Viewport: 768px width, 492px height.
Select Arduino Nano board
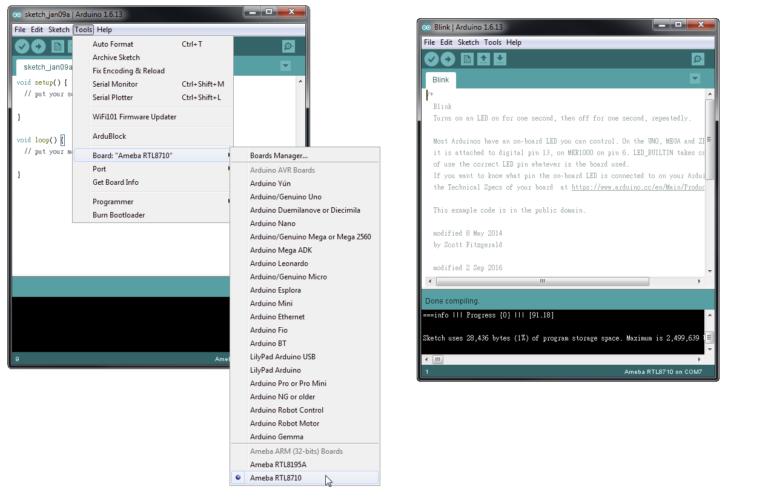click(x=305, y=223)
